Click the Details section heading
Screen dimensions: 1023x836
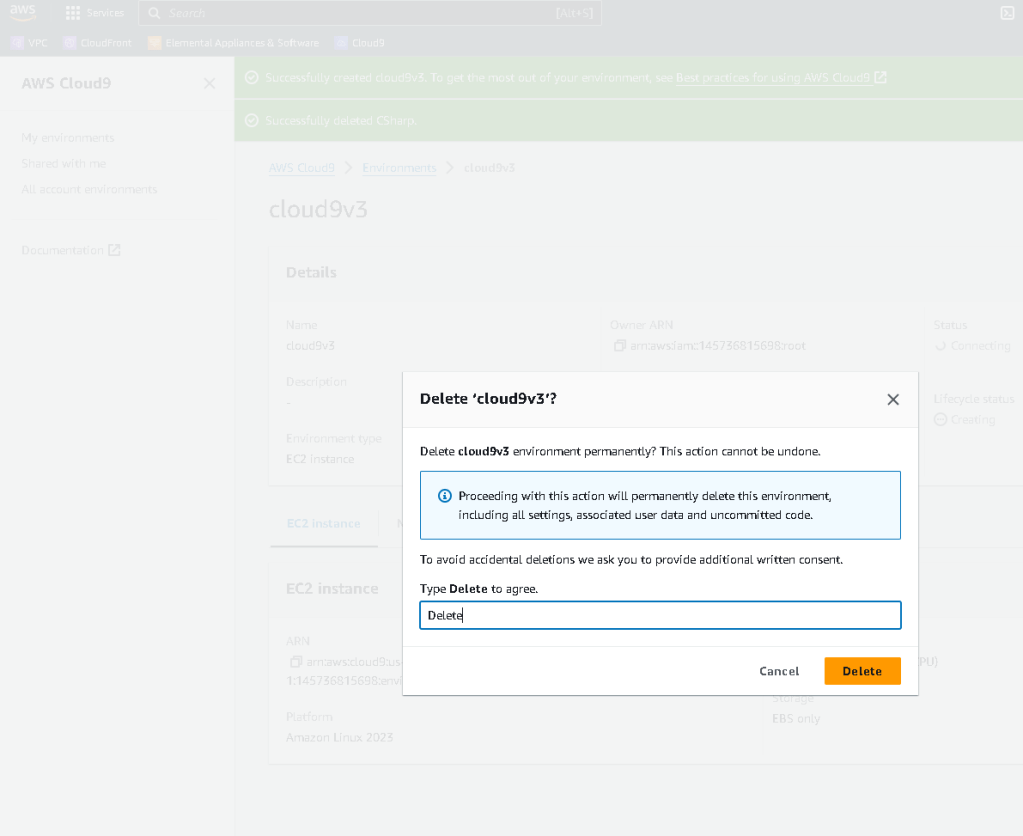click(311, 273)
